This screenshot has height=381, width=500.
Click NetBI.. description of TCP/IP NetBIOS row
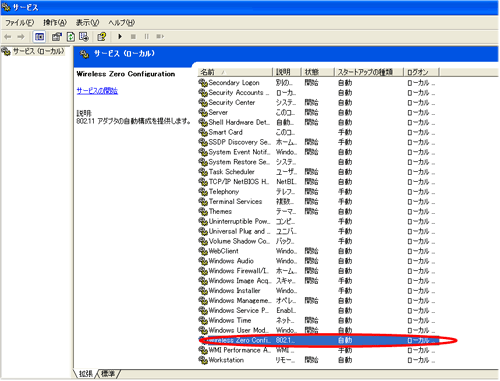click(x=286, y=182)
